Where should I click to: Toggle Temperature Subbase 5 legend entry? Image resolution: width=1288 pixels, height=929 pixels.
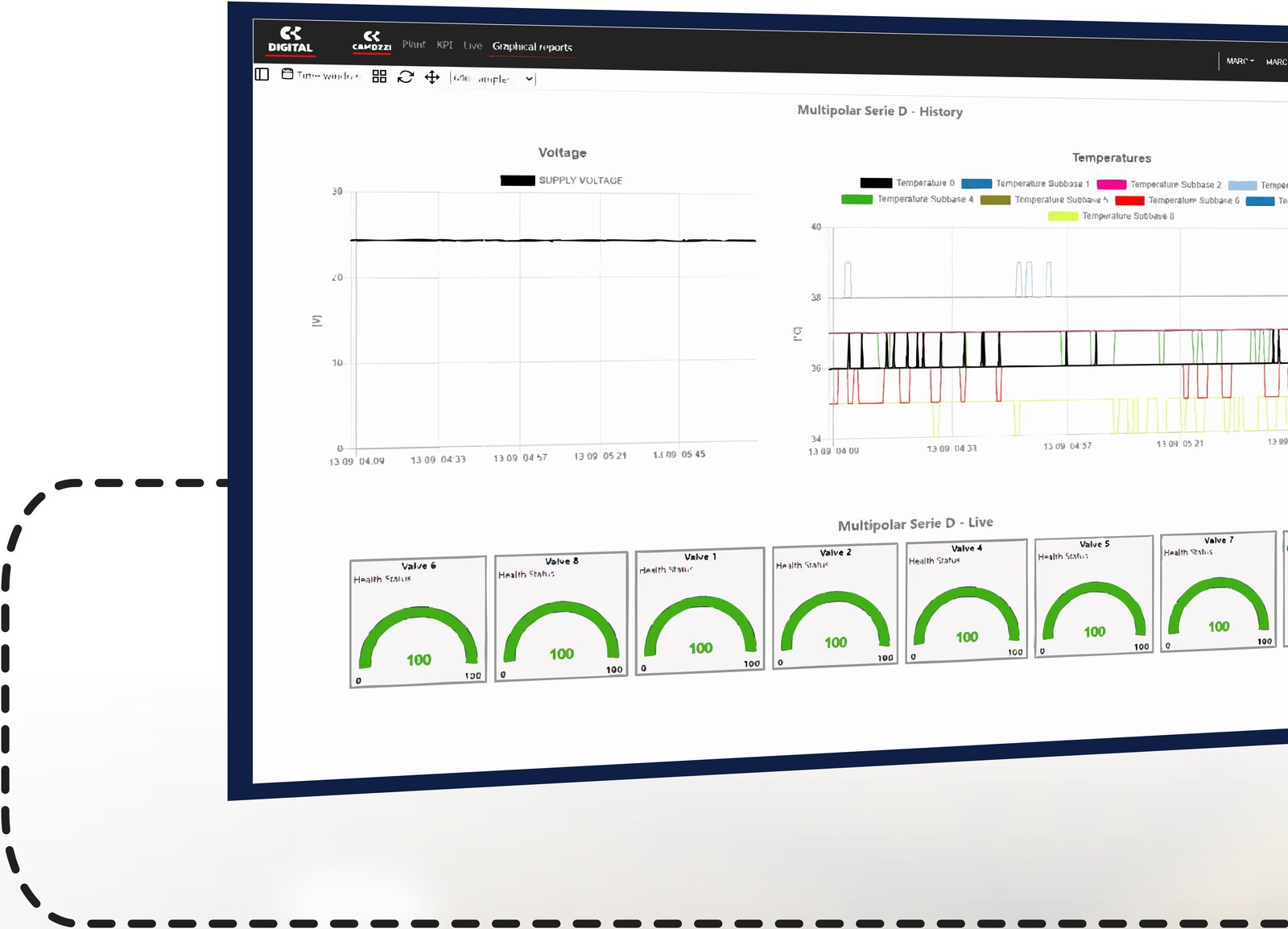1044,200
